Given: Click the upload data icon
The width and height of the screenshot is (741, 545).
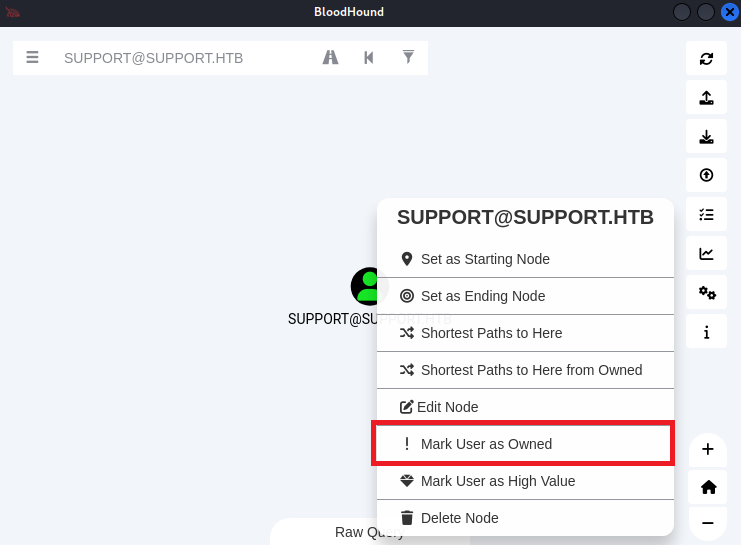Looking at the screenshot, I should pyautogui.click(x=706, y=176).
